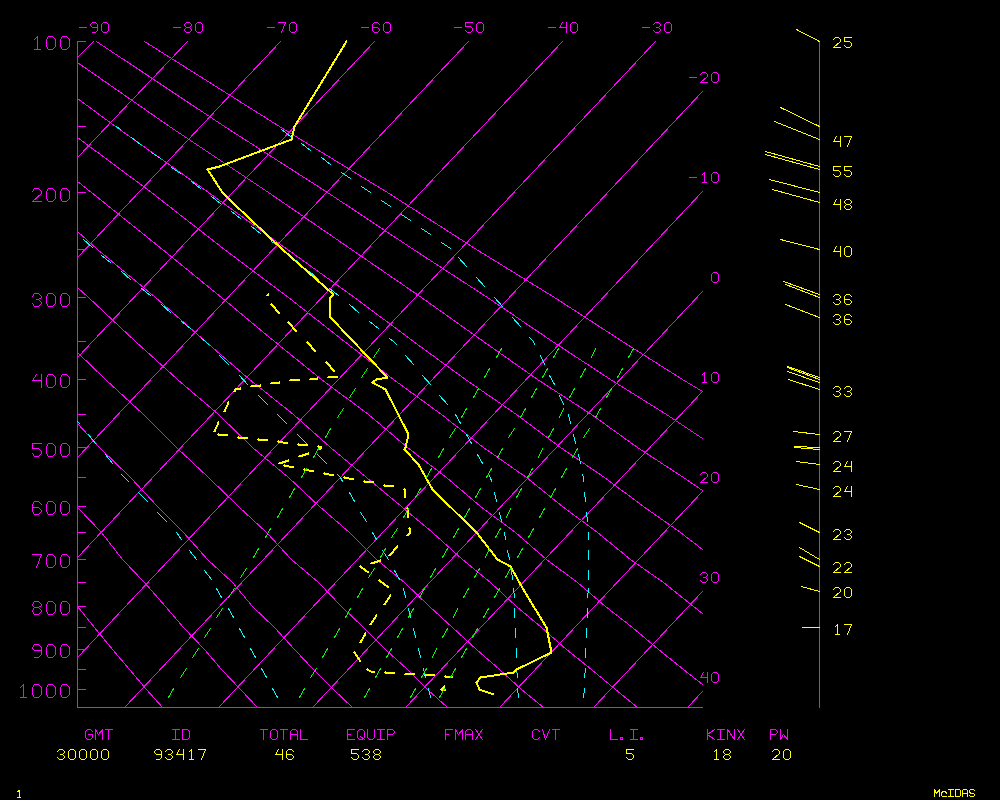Click the 100 pressure level label
Screen dimensions: 1000x800
(49, 43)
